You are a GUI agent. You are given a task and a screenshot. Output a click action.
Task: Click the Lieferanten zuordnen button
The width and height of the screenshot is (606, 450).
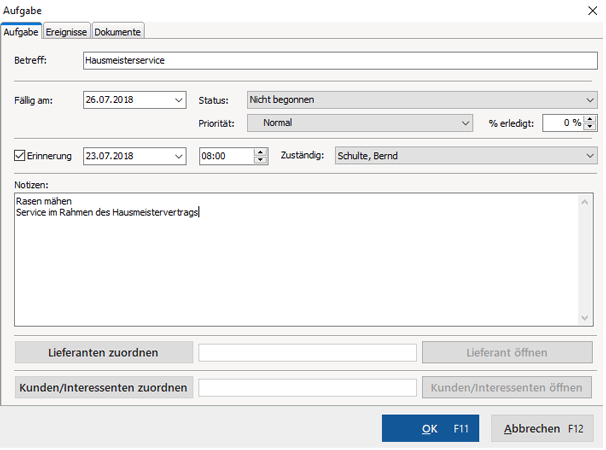(104, 353)
